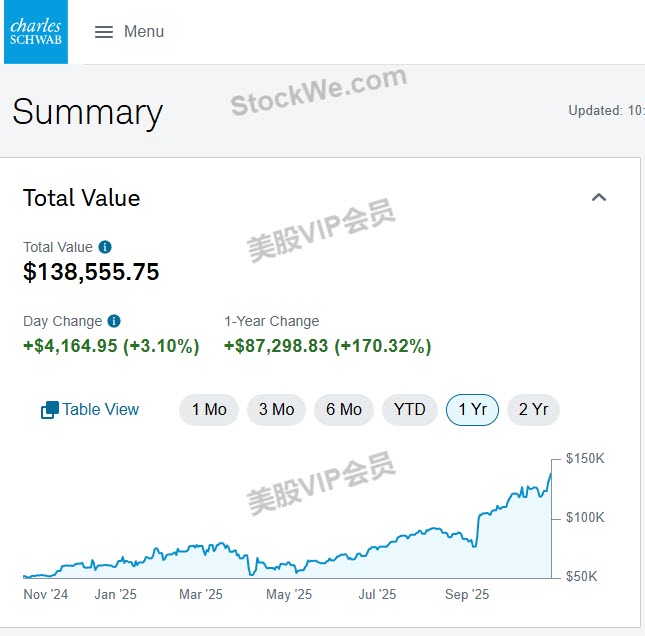Select the 1 Mo time range
645x636 pixels.
coord(209,410)
